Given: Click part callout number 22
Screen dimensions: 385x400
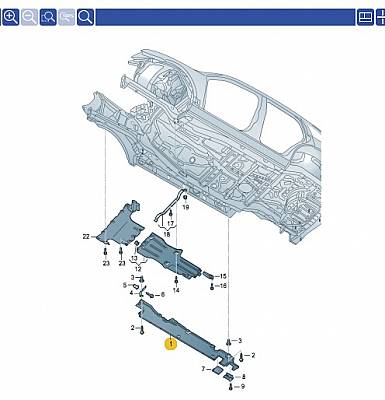Looking at the screenshot, I should (x=86, y=237).
